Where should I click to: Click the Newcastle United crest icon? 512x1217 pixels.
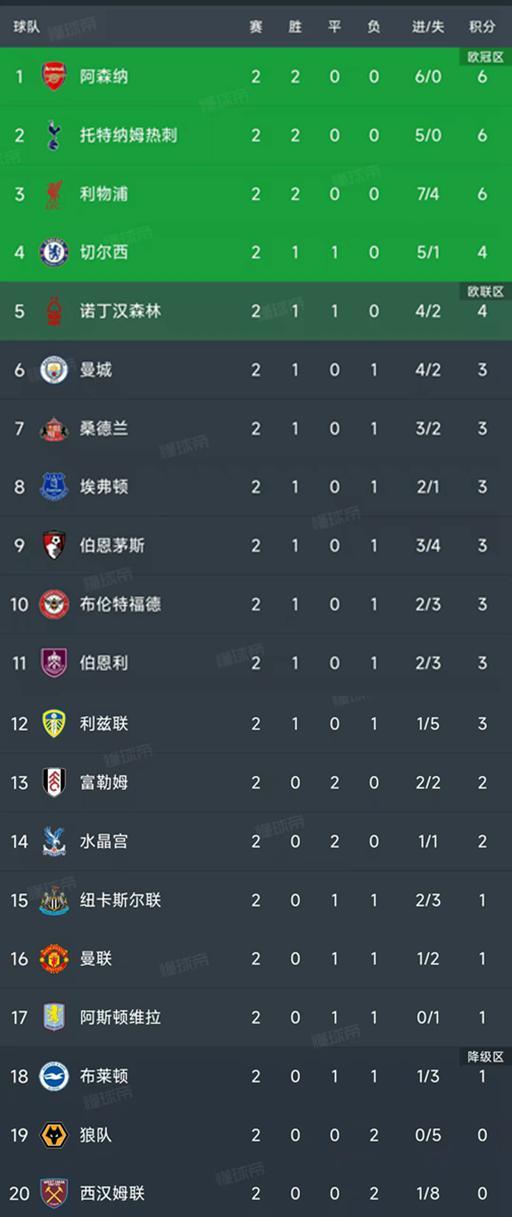54,900
